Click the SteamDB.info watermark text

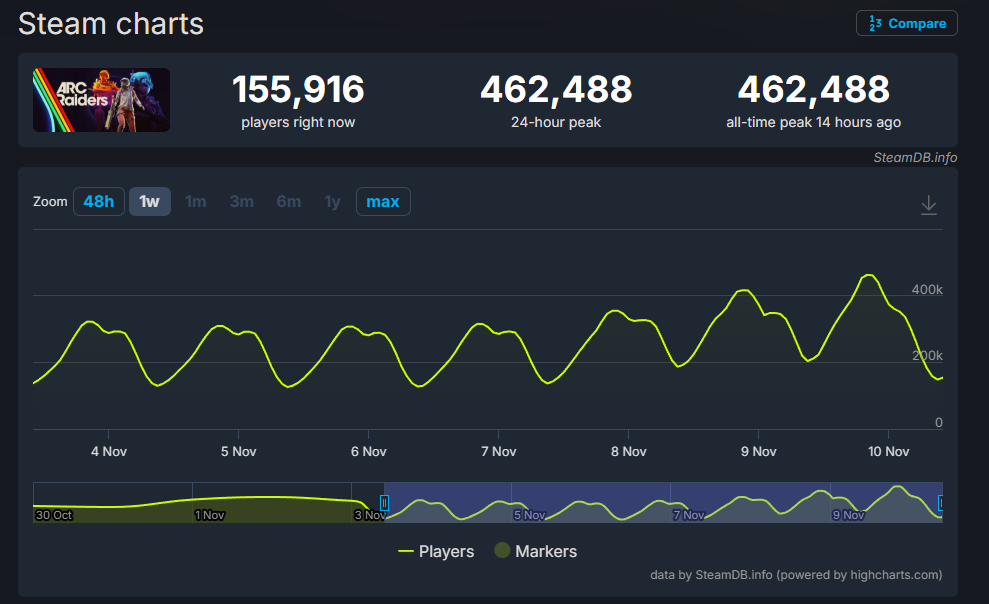tap(914, 157)
